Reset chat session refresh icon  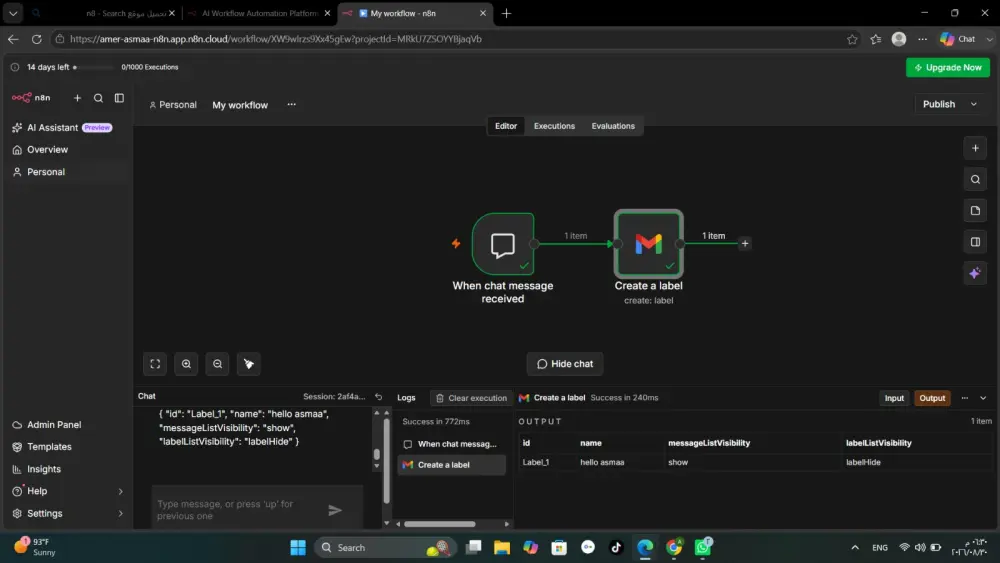[378, 397]
